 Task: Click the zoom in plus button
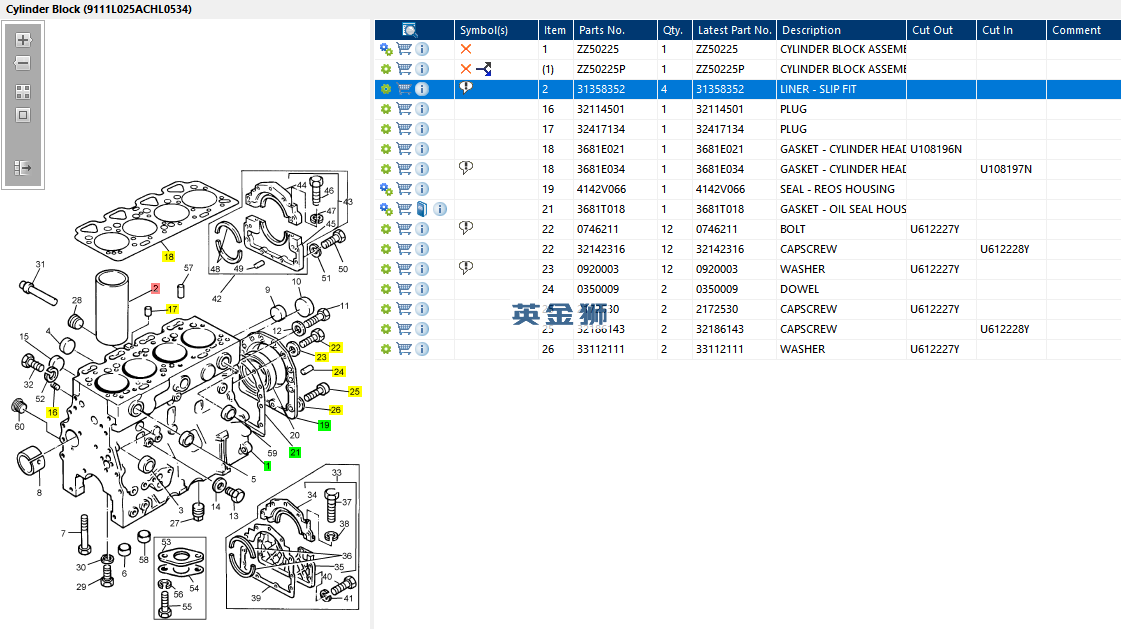pos(23,41)
